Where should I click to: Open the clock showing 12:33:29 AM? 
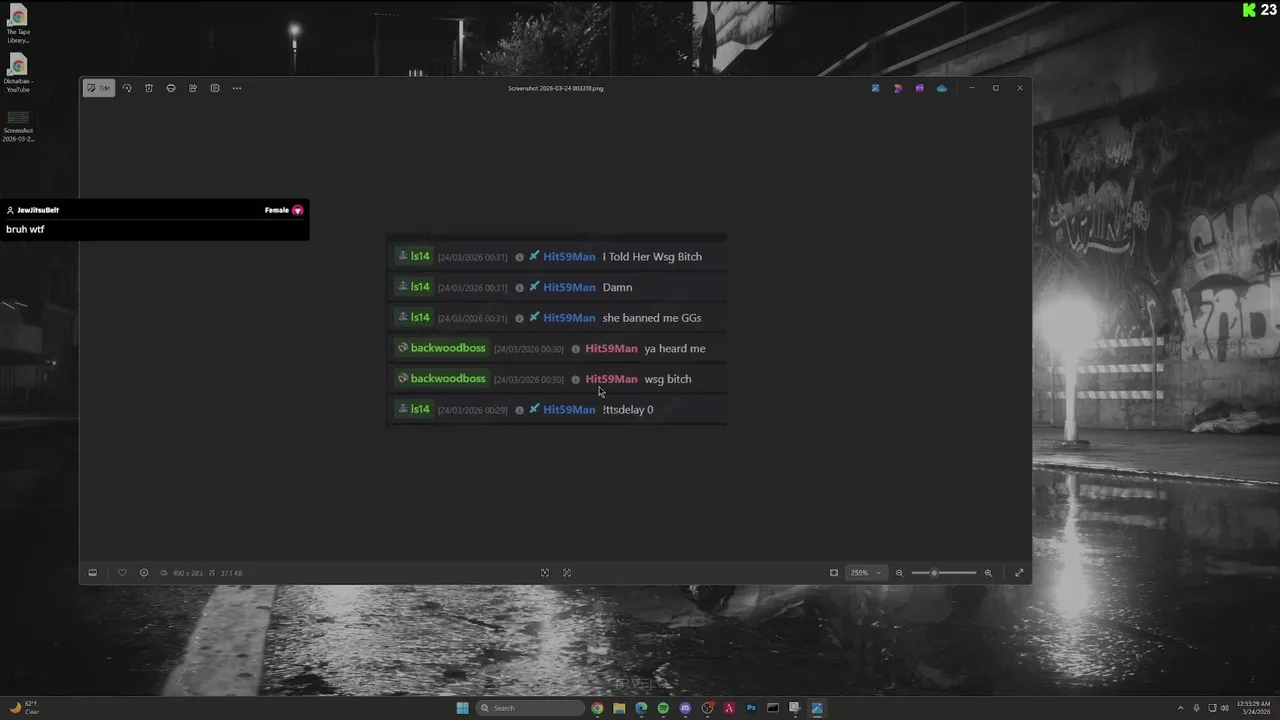pos(1253,708)
